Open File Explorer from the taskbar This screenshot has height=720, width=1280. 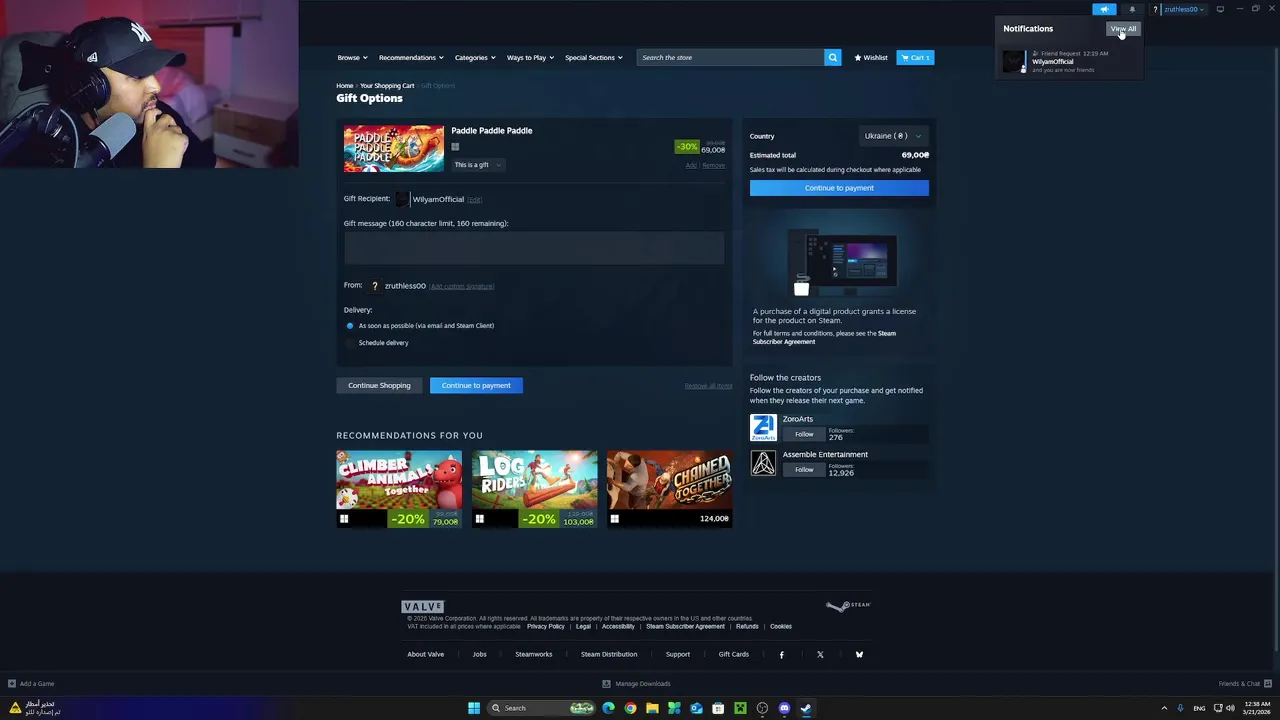tap(652, 708)
